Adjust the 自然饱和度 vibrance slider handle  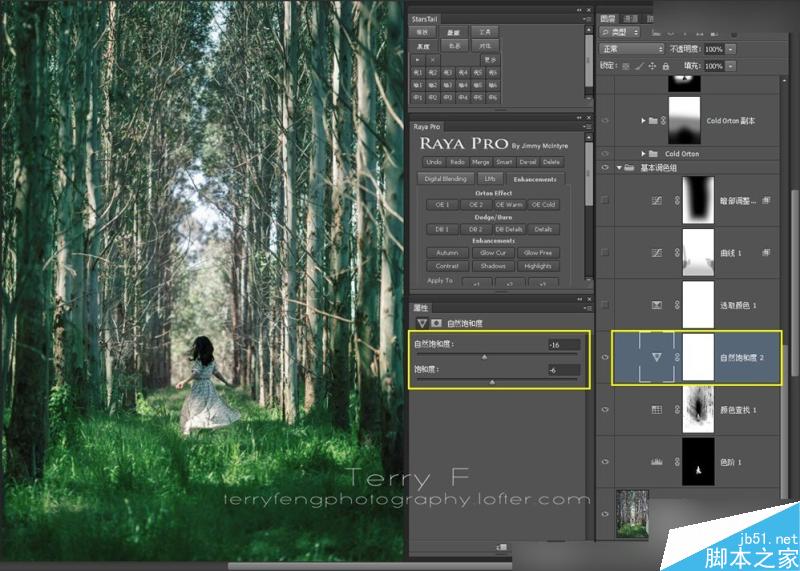(484, 357)
